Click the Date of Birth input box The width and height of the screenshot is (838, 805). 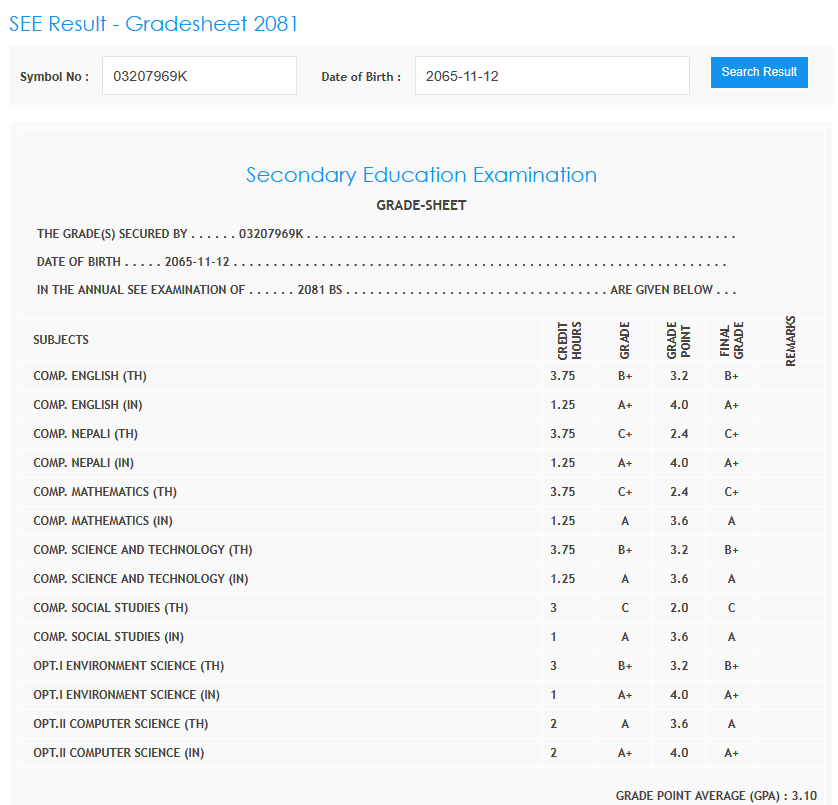coord(551,76)
